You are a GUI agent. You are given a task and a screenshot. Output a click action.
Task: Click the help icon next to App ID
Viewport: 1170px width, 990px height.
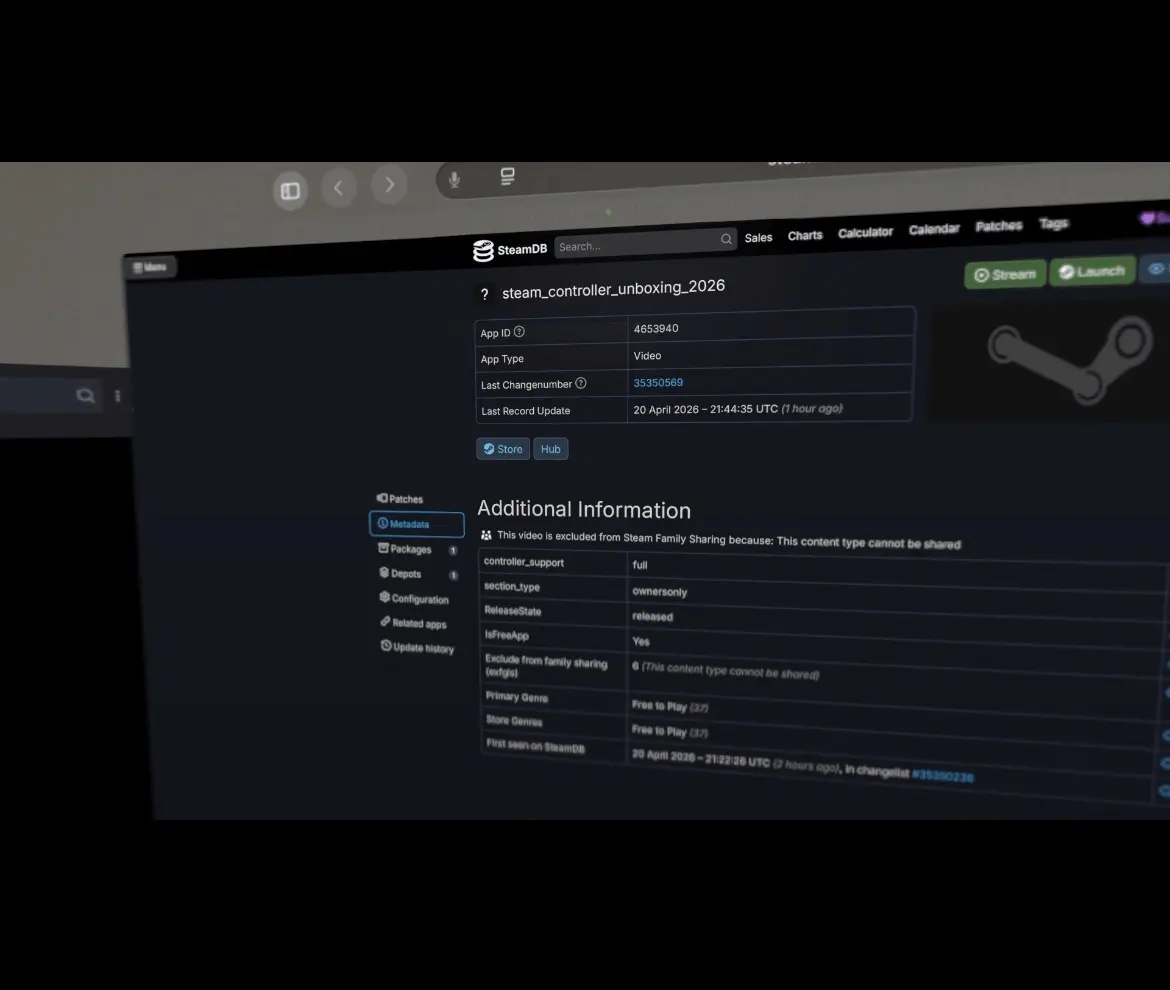pos(519,332)
